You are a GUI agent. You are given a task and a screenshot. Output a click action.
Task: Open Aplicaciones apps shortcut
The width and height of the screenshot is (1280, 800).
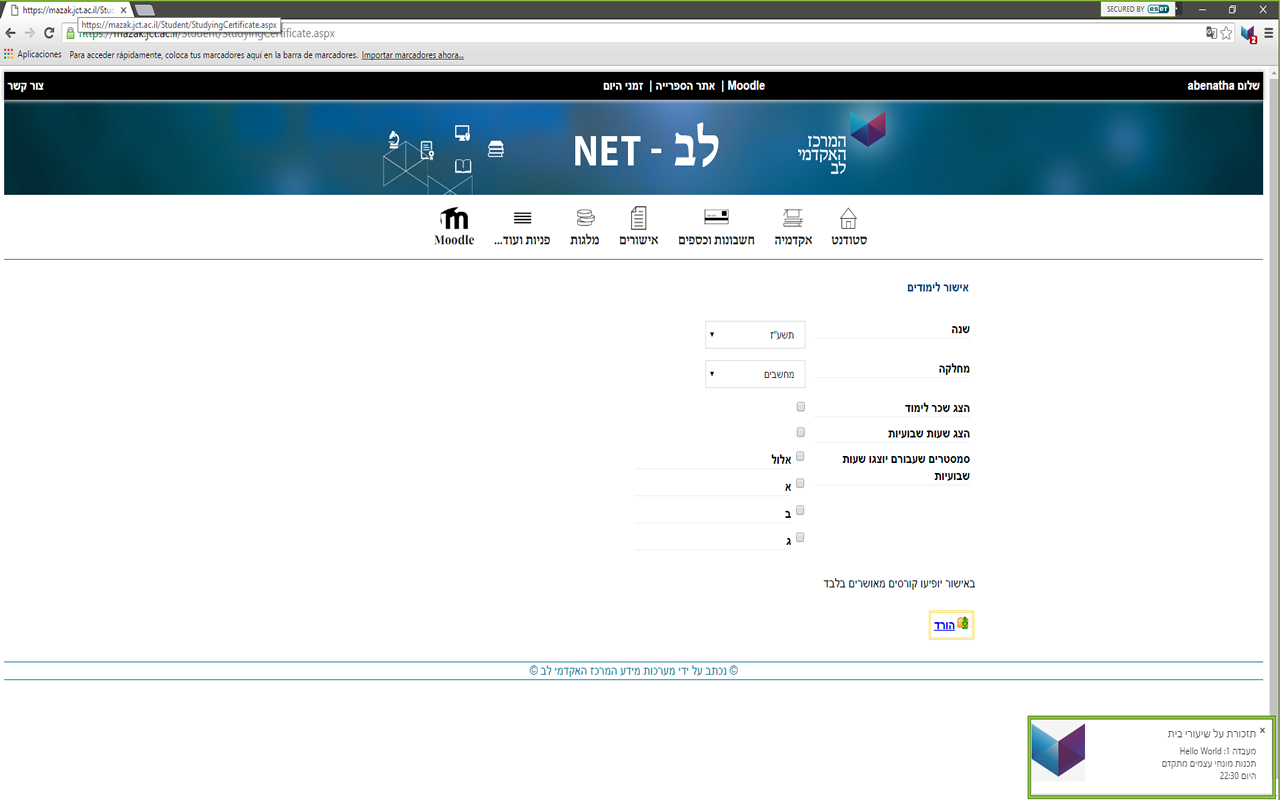click(33, 55)
